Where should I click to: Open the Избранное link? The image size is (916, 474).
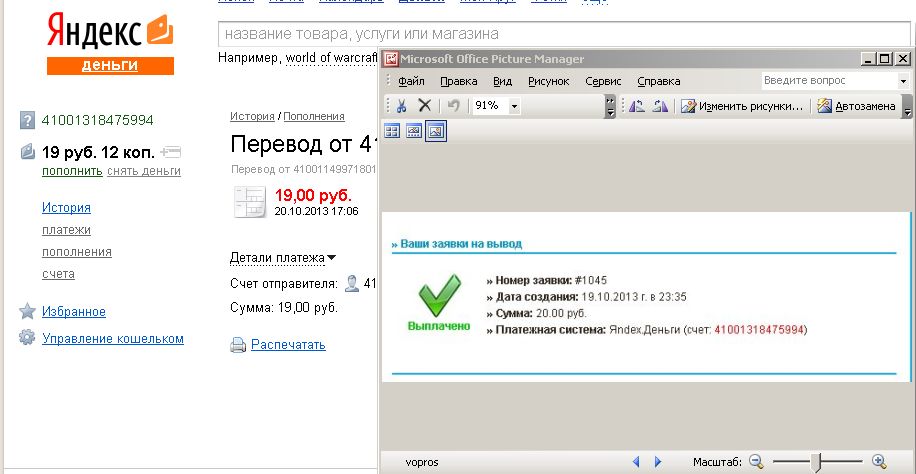74,312
